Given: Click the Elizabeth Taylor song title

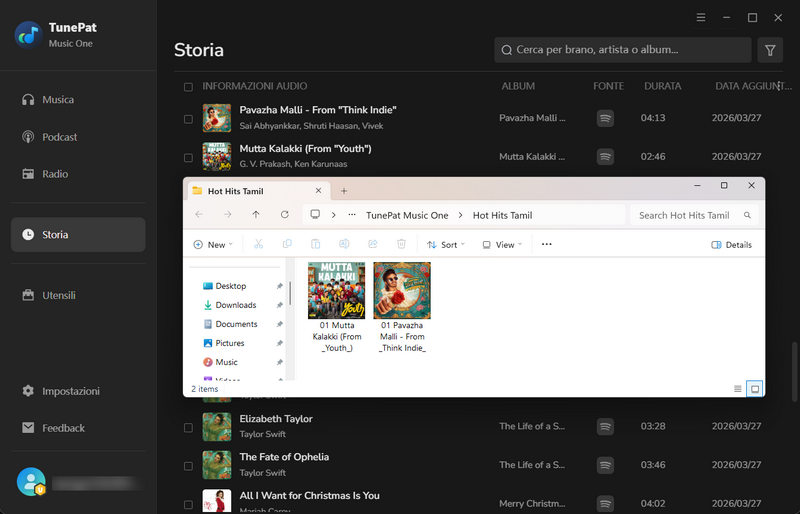Looking at the screenshot, I should (276, 419).
